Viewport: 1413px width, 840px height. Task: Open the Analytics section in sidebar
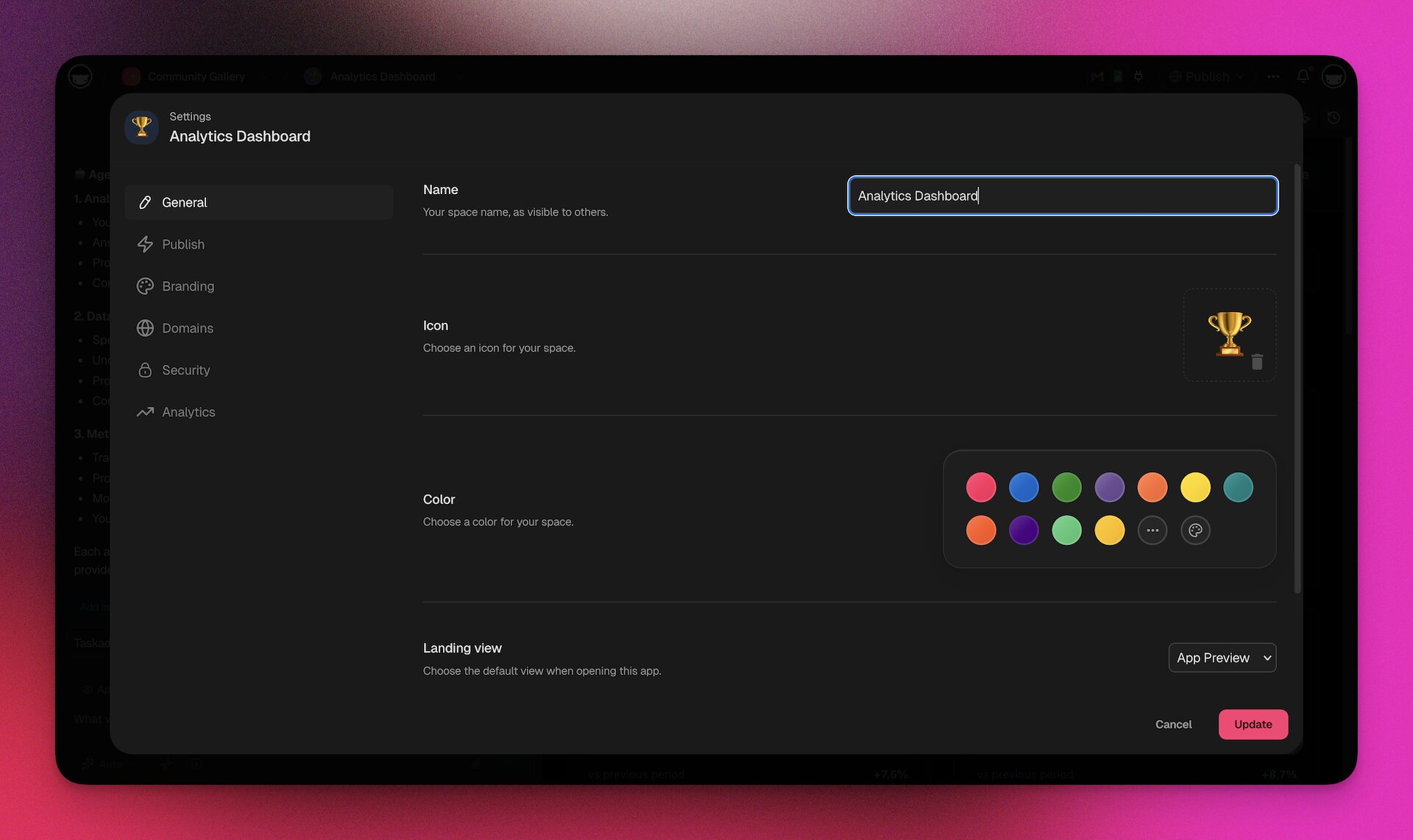(188, 412)
